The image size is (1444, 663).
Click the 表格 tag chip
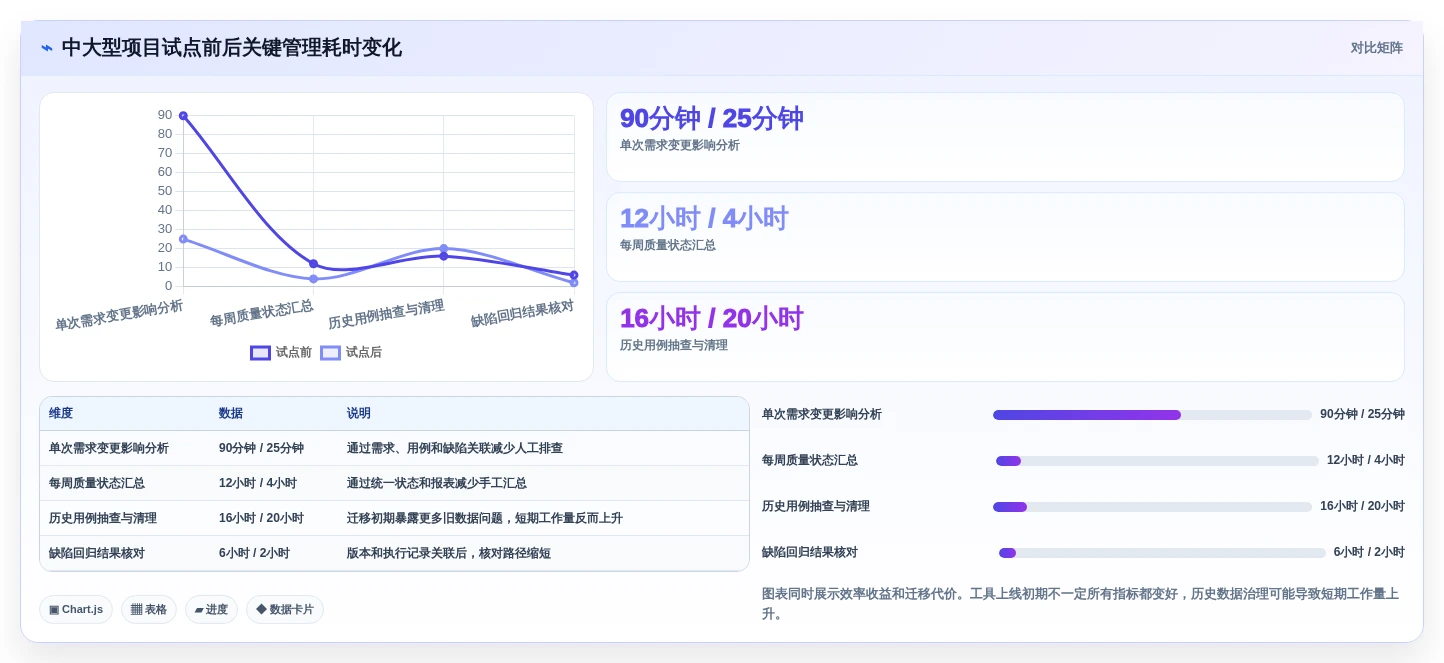click(149, 609)
